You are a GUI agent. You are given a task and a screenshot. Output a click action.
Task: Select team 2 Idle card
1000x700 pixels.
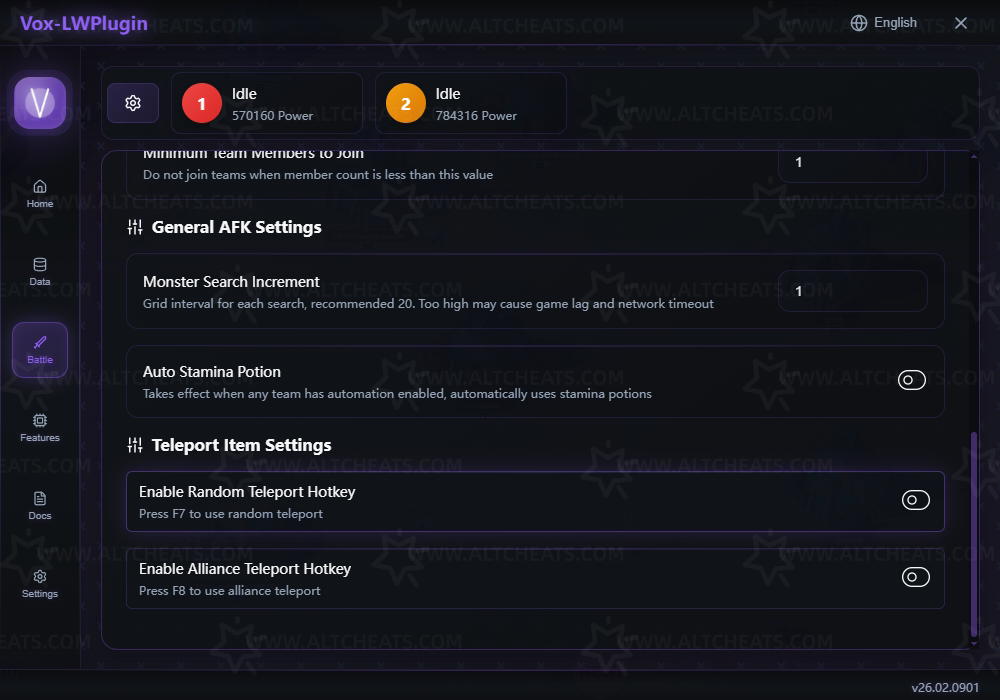(x=471, y=103)
